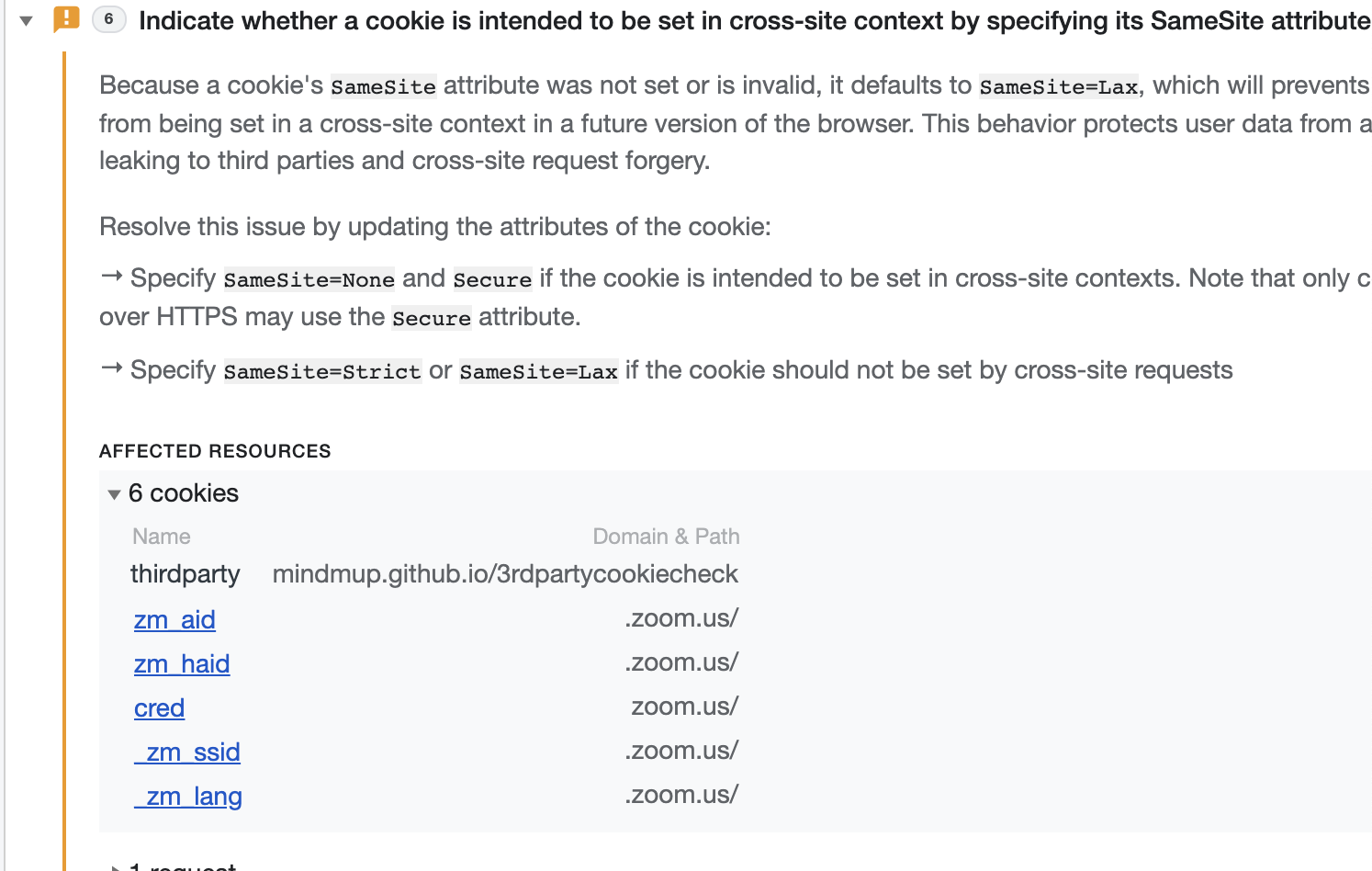The image size is (1372, 871).
Task: Click the mindmup.github.io/3rdpartycookiecheck domain cell
Action: point(505,574)
